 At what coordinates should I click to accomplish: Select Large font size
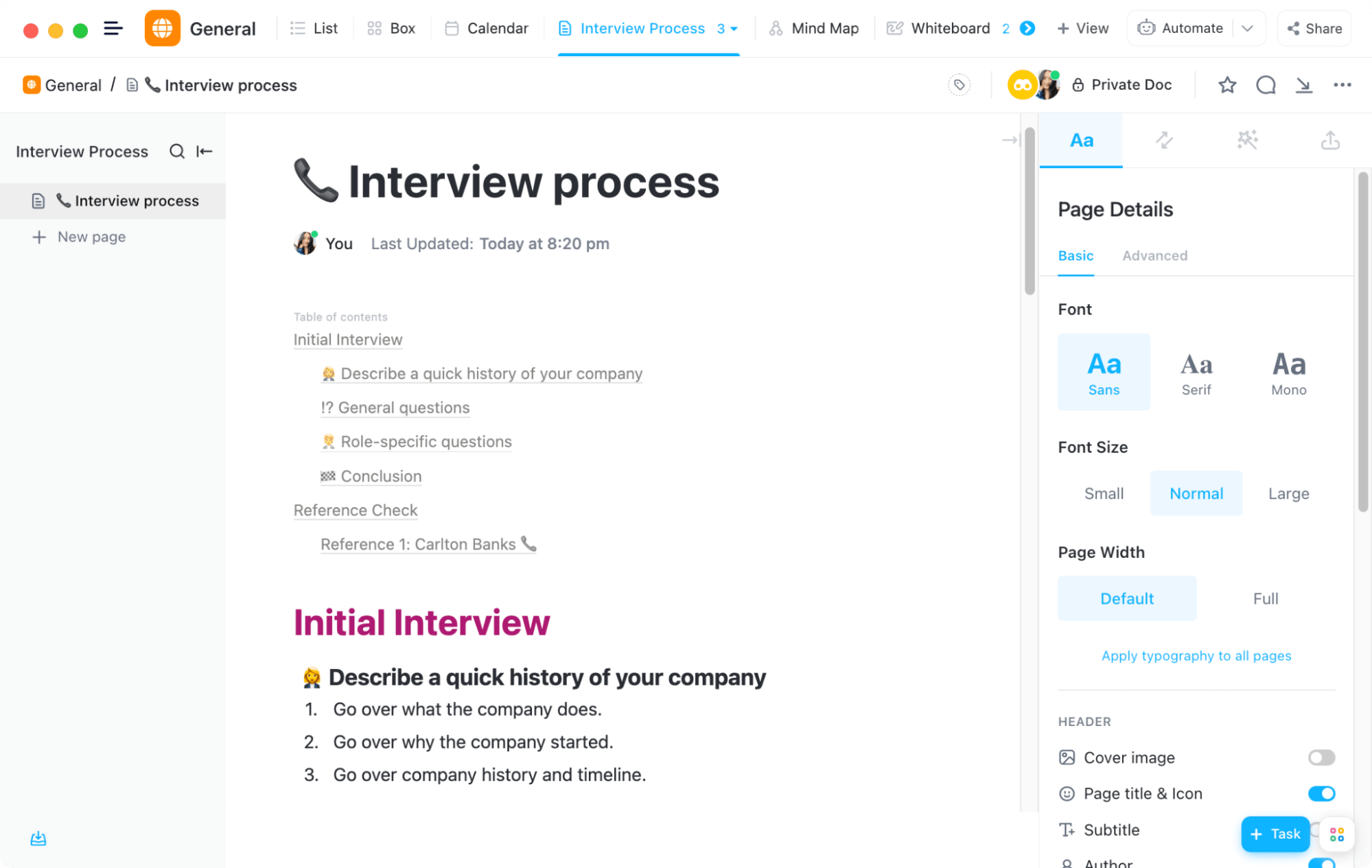pos(1289,493)
